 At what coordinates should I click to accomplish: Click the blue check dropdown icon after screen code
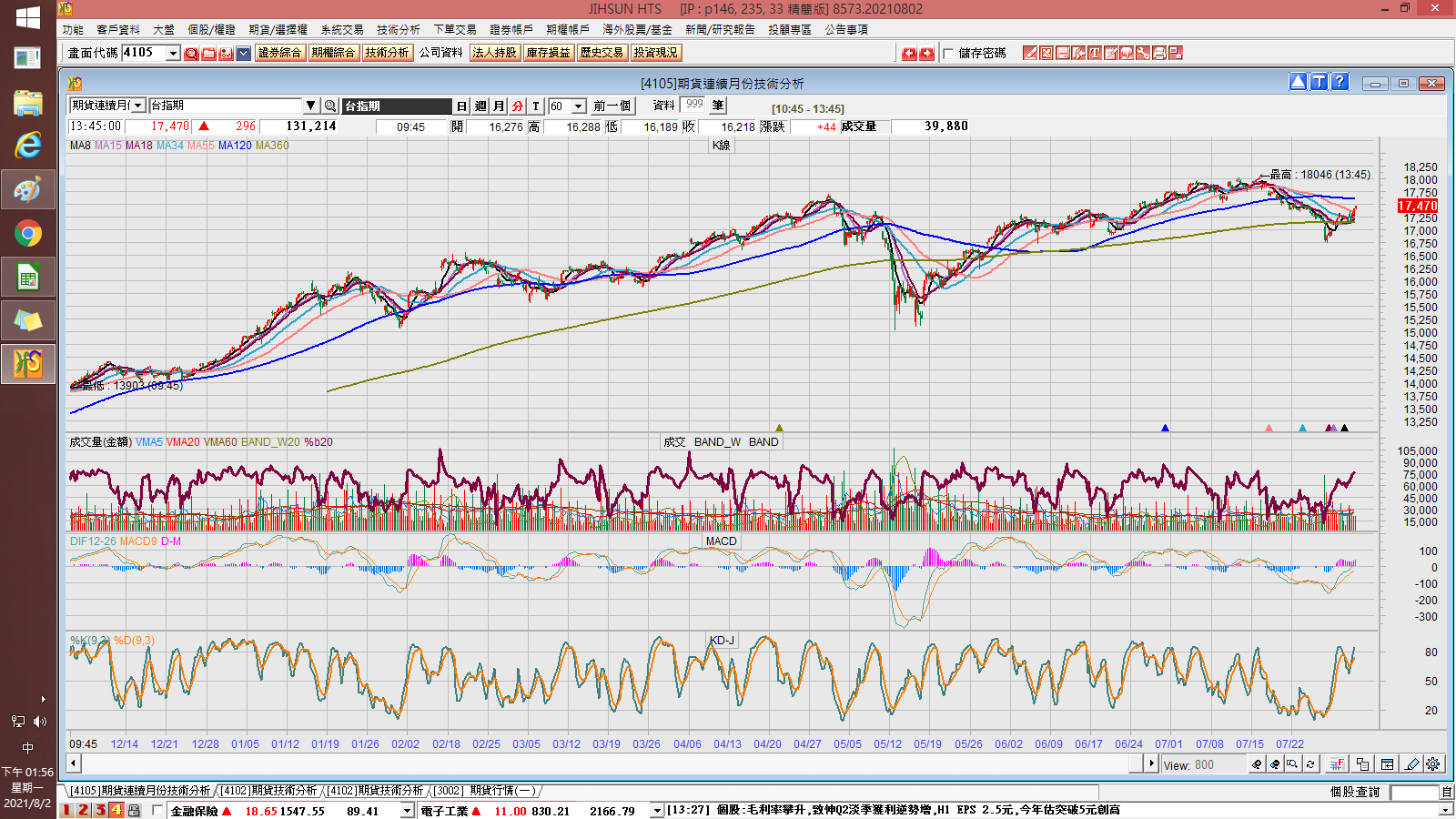click(x=244, y=54)
